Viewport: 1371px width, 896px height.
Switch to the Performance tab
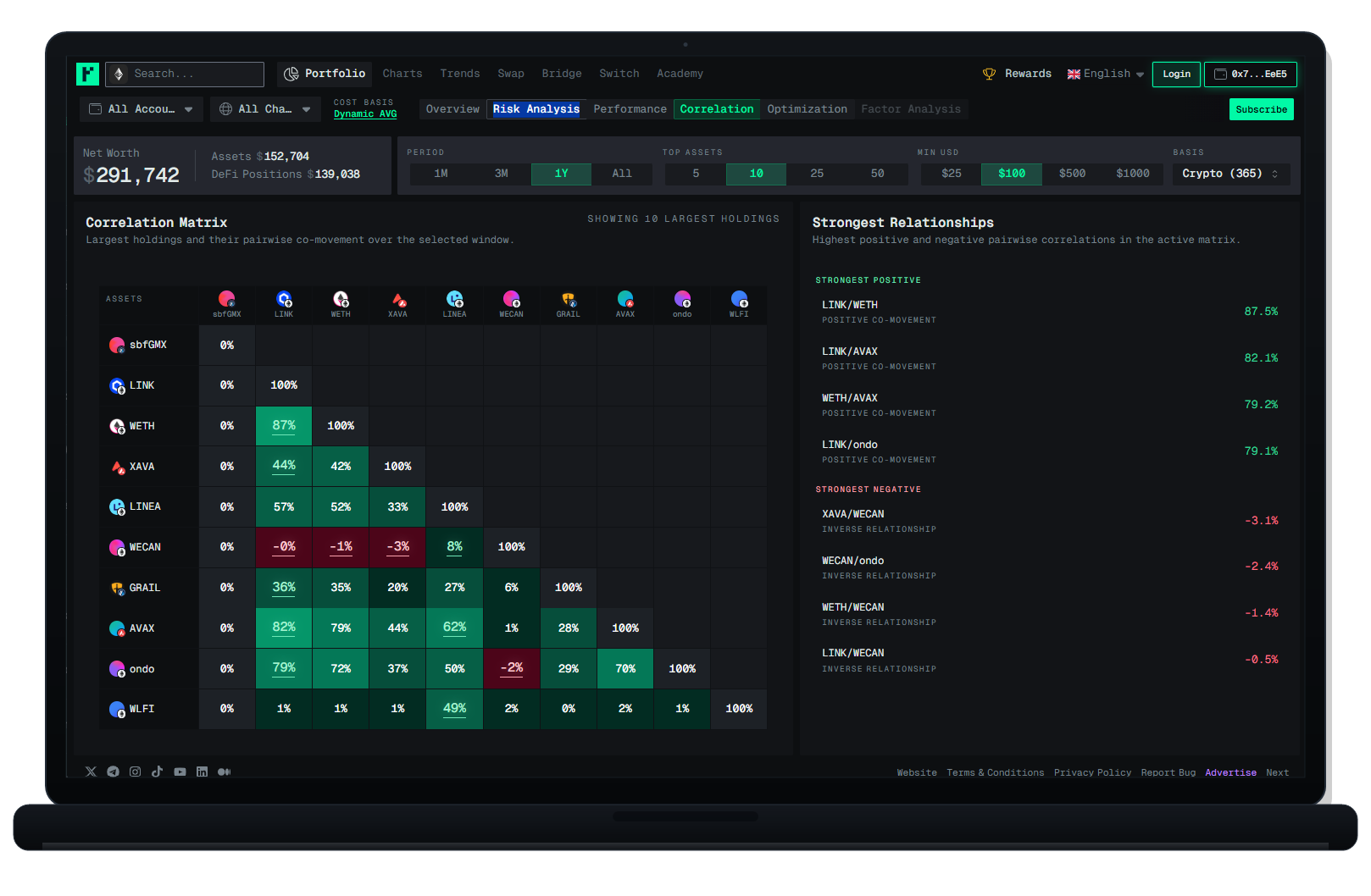[x=630, y=109]
